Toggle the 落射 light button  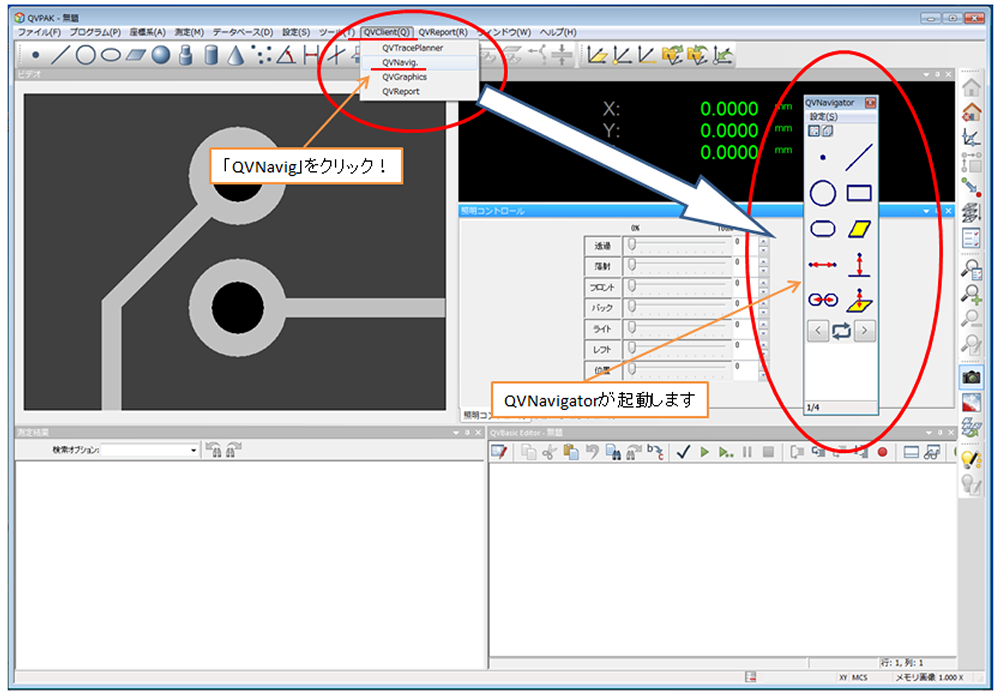[602, 266]
